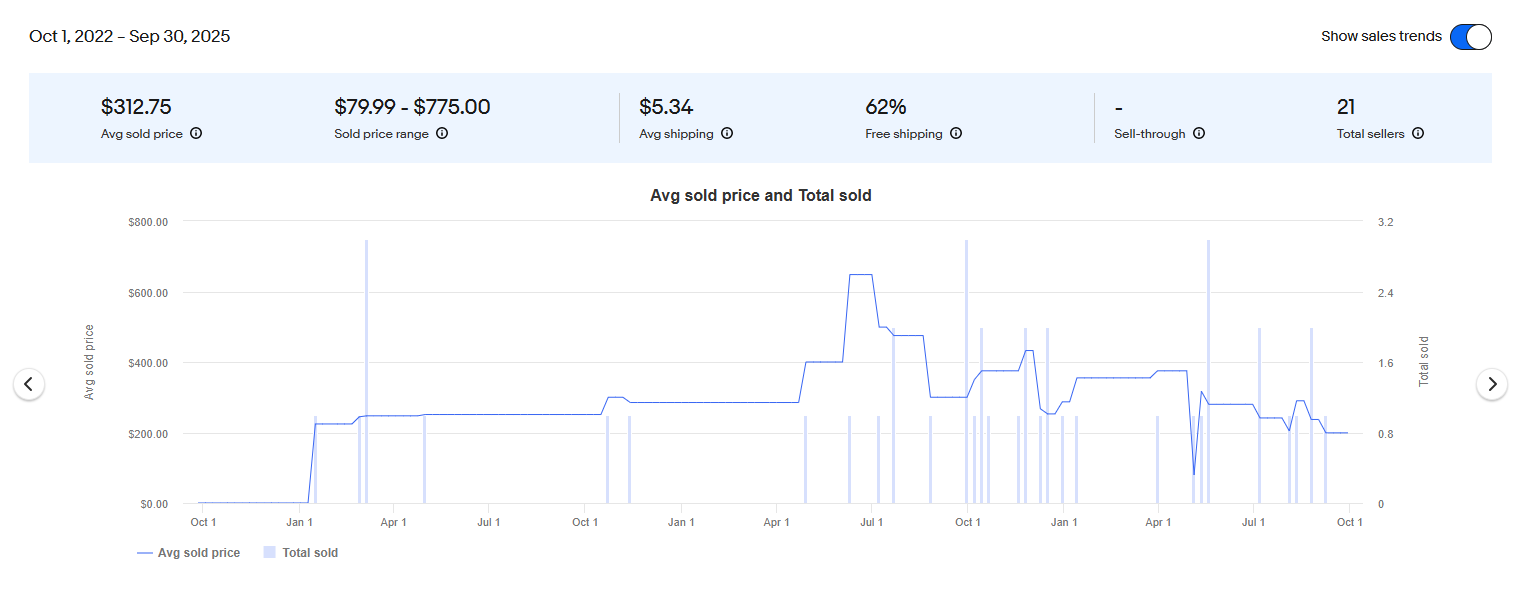Hide the Total sold series in legend
This screenshot has width=1519, height=609.
coord(310,553)
